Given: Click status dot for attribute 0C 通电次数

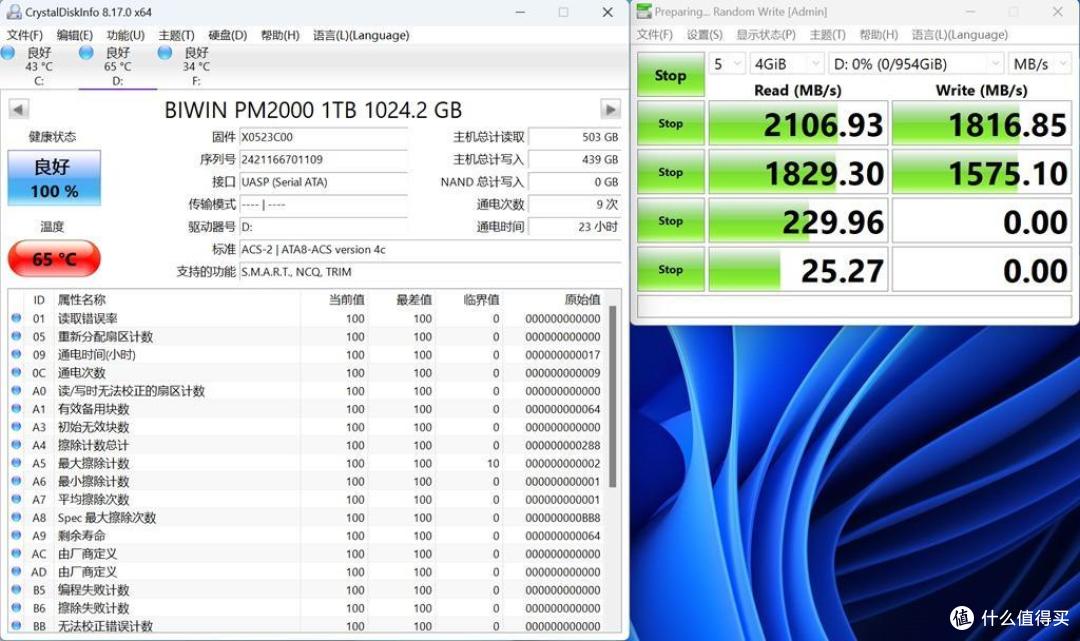Looking at the screenshot, I should pyautogui.click(x=17, y=372).
